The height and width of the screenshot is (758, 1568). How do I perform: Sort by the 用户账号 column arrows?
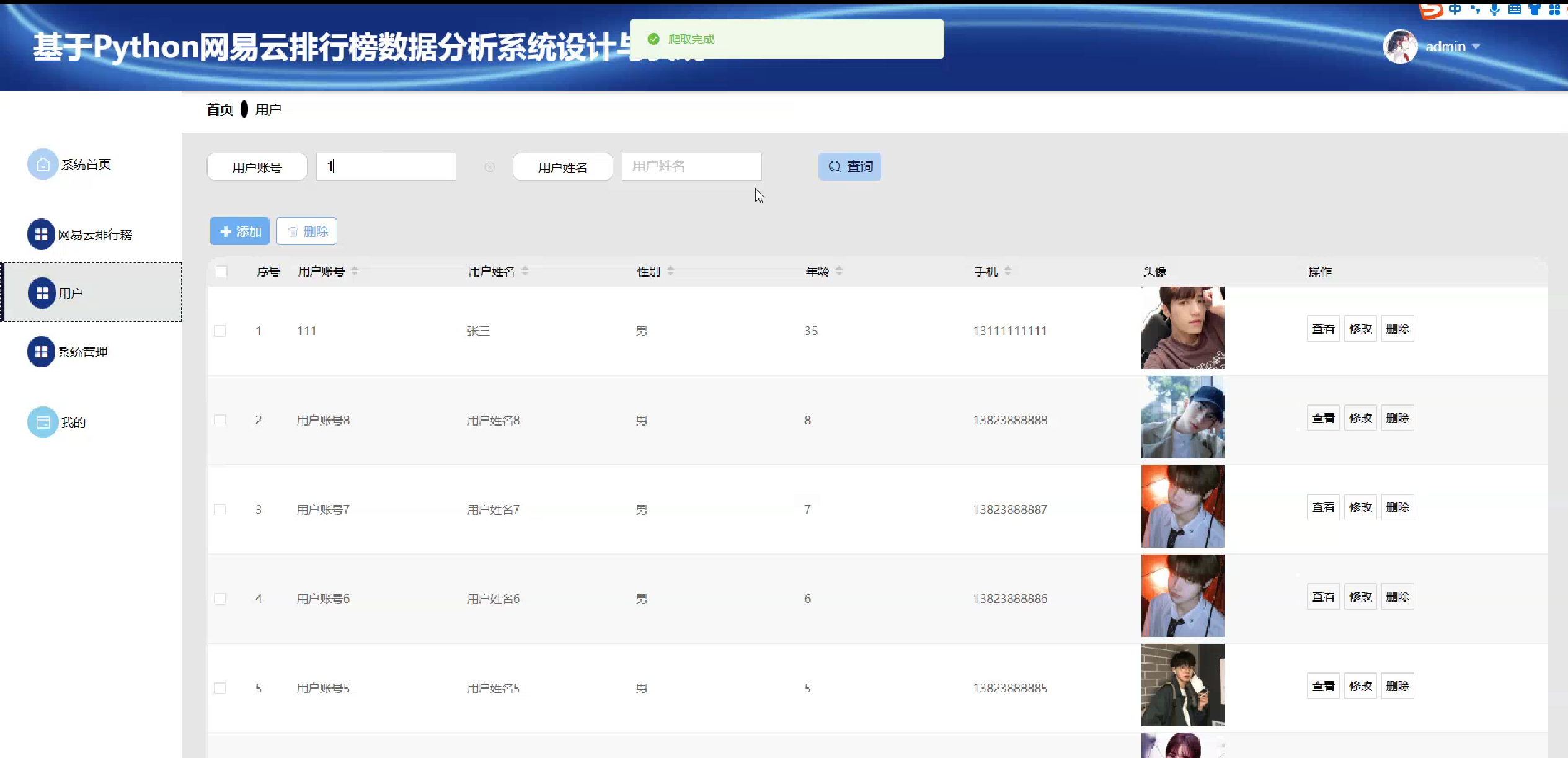pos(355,271)
